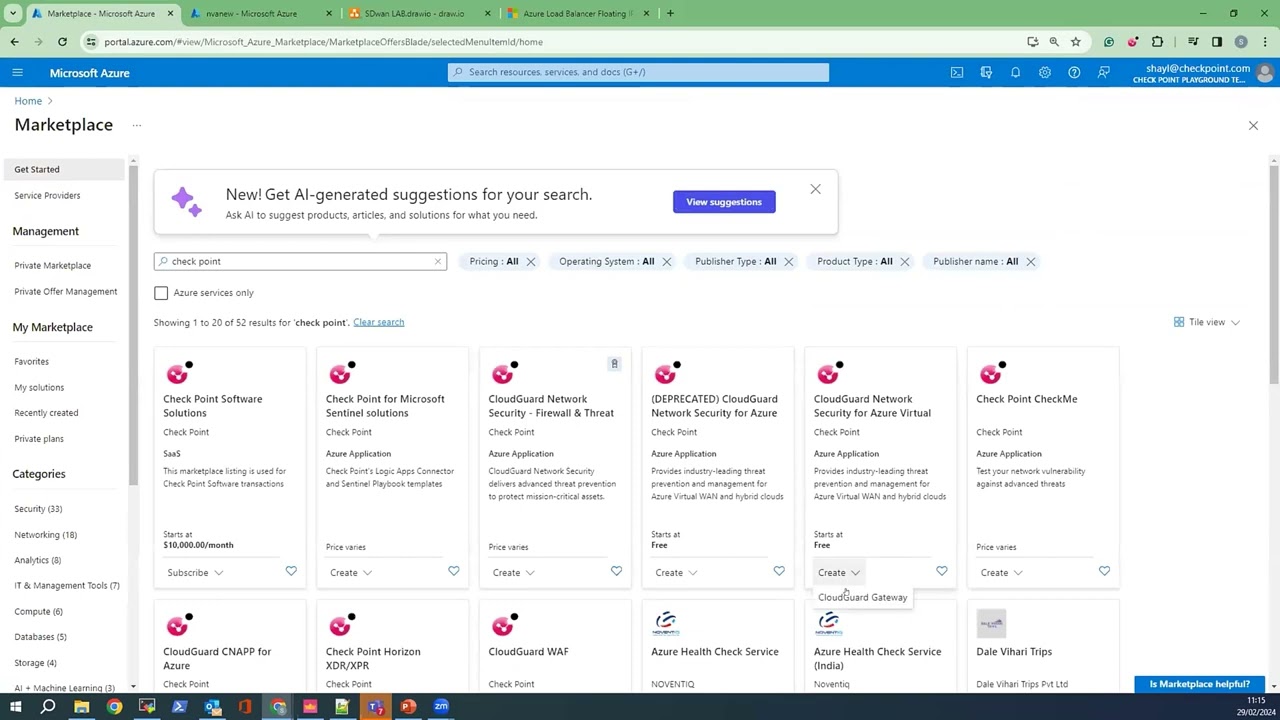Open the Networking (18) category
The width and height of the screenshot is (1280, 720).
pos(45,535)
